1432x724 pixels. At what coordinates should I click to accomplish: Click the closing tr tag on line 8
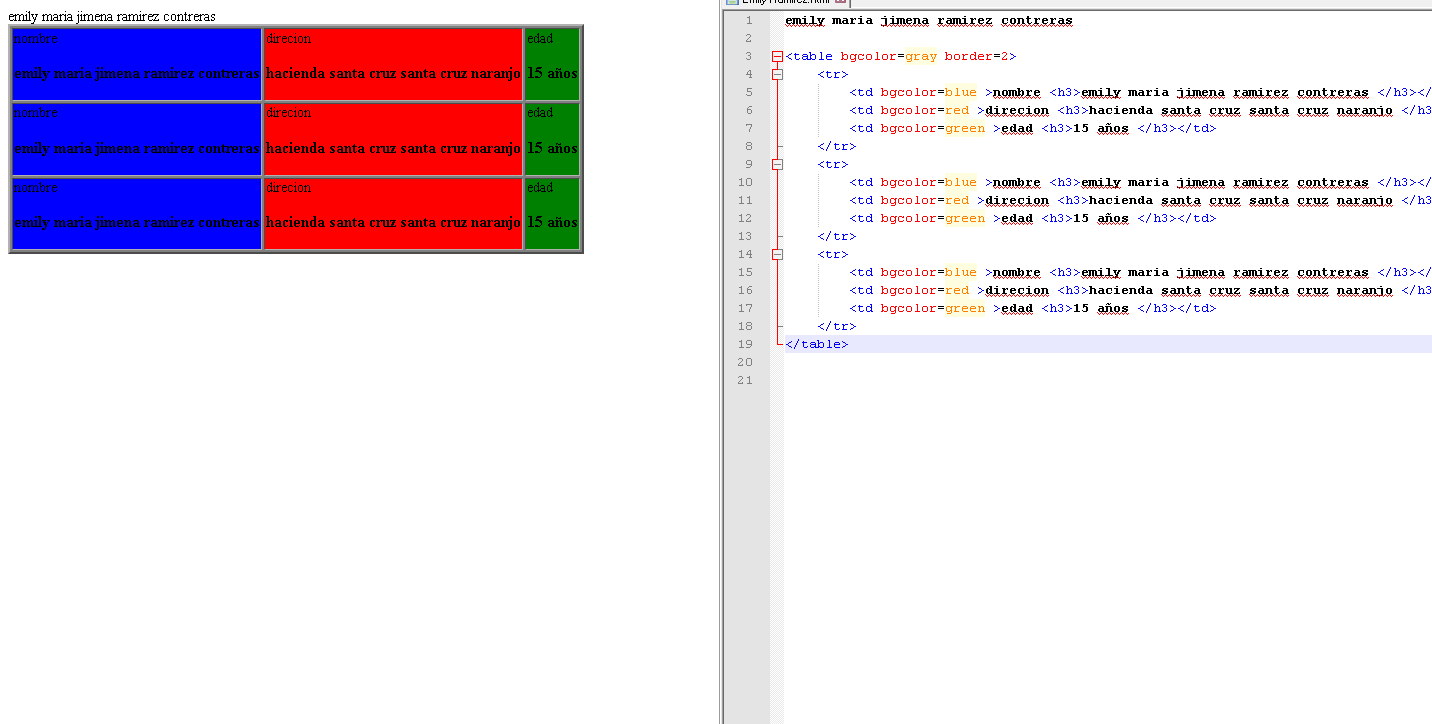(x=836, y=147)
